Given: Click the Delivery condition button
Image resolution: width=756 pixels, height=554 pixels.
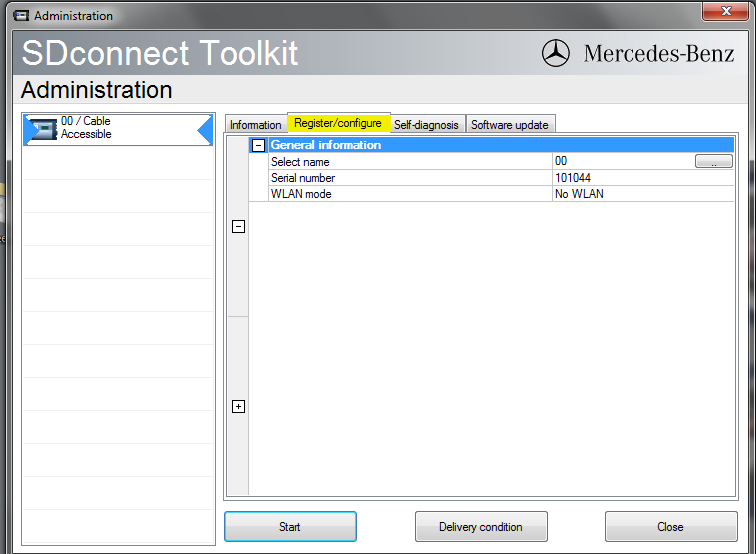Looking at the screenshot, I should click(481, 527).
